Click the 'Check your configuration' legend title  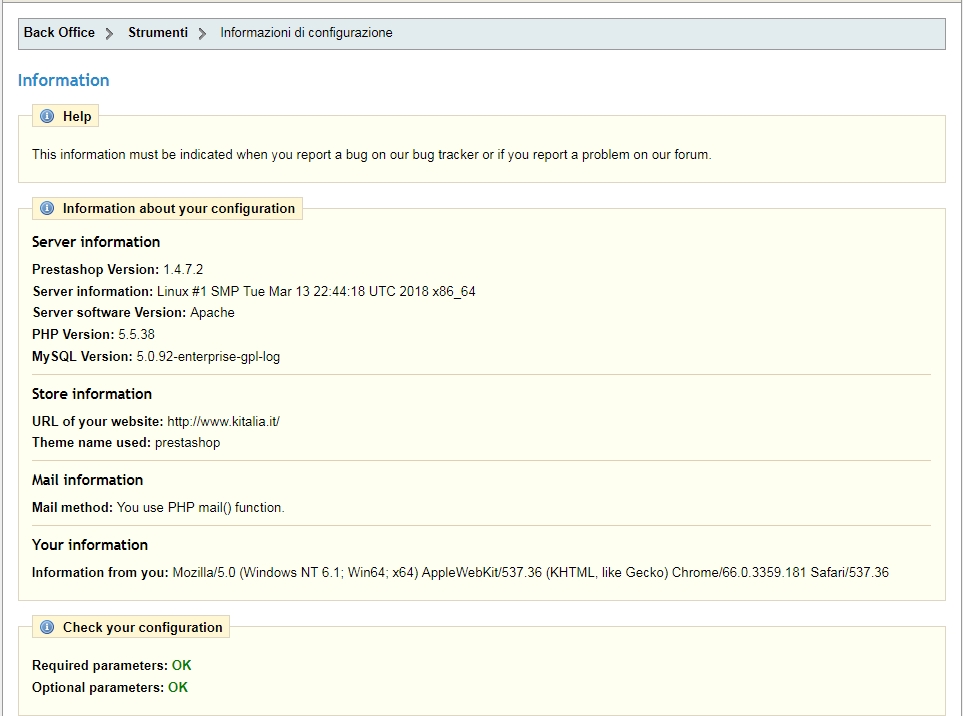pyautogui.click(x=142, y=627)
